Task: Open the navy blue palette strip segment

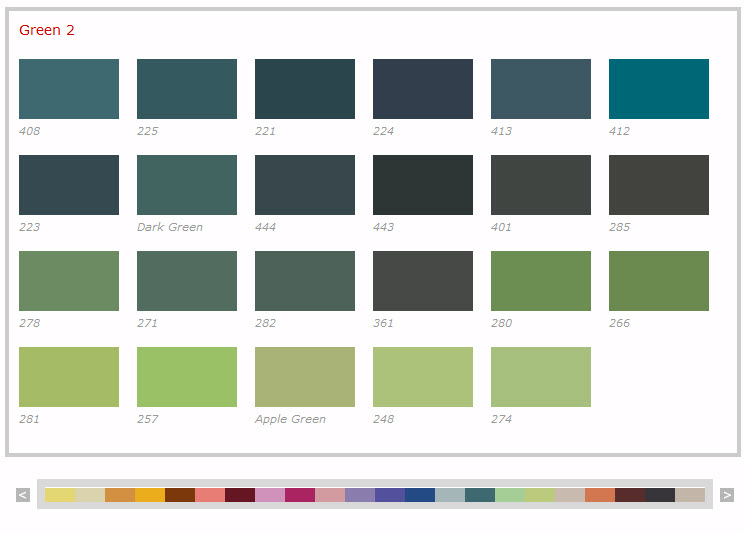Action: point(420,495)
